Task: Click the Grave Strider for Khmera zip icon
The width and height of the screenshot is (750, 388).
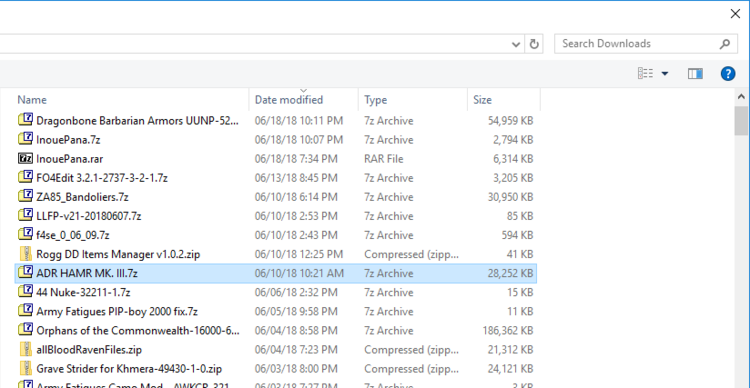Action: [x=25, y=369]
